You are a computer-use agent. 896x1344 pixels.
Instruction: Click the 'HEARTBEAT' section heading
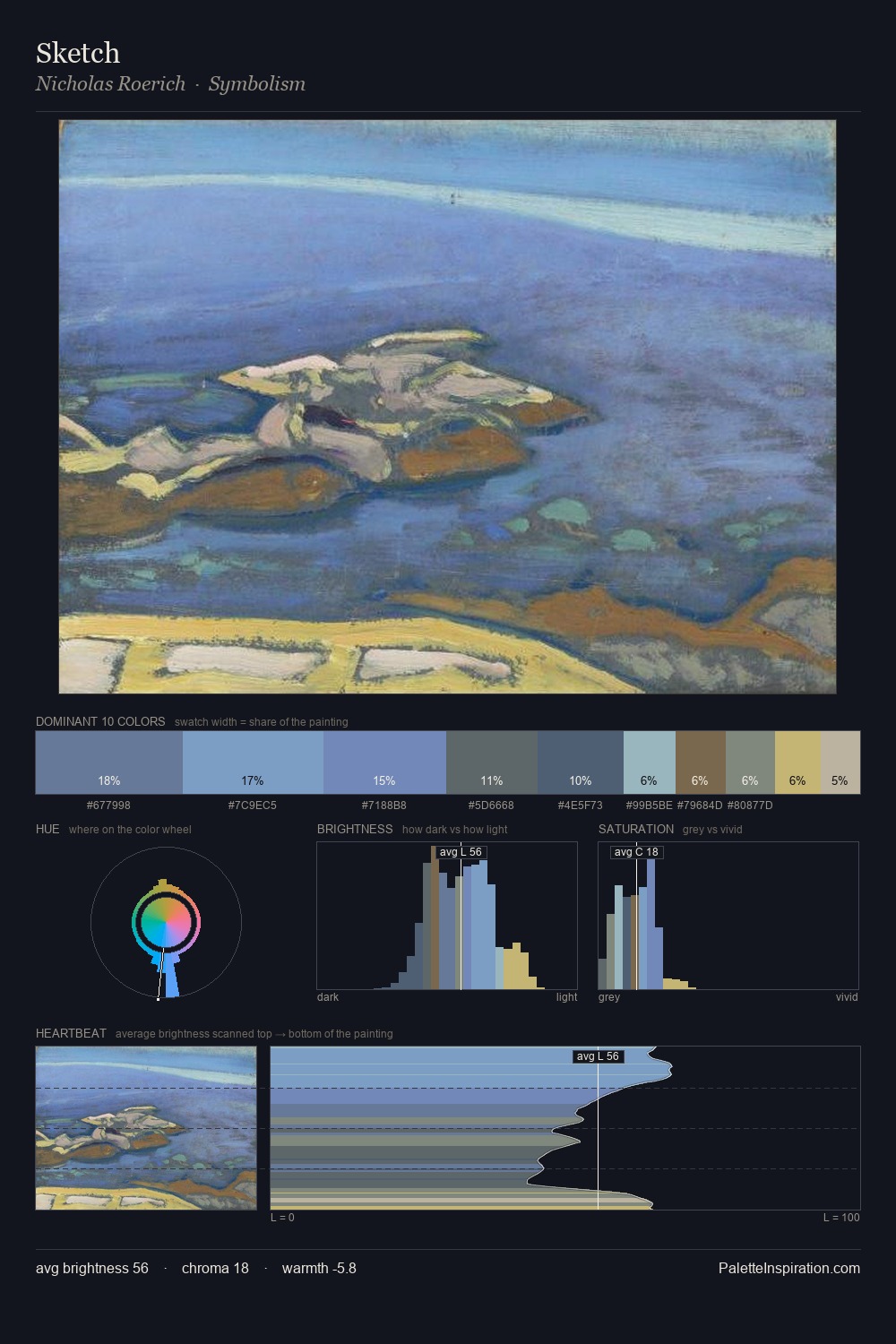[x=71, y=1033]
